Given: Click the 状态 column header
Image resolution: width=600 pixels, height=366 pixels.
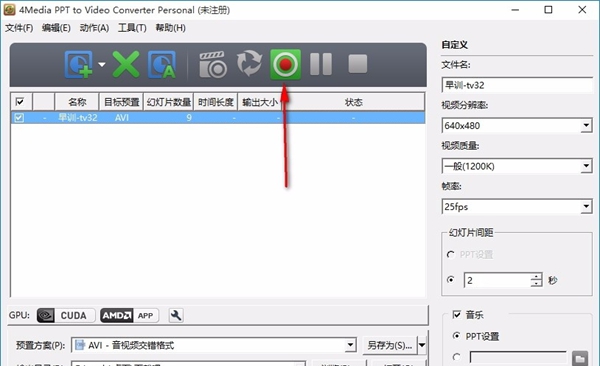Looking at the screenshot, I should (353, 102).
